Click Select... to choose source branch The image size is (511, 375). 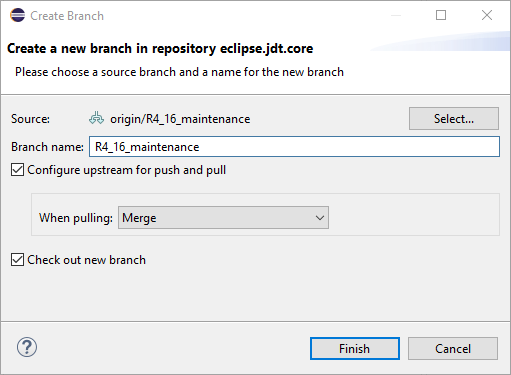click(454, 119)
